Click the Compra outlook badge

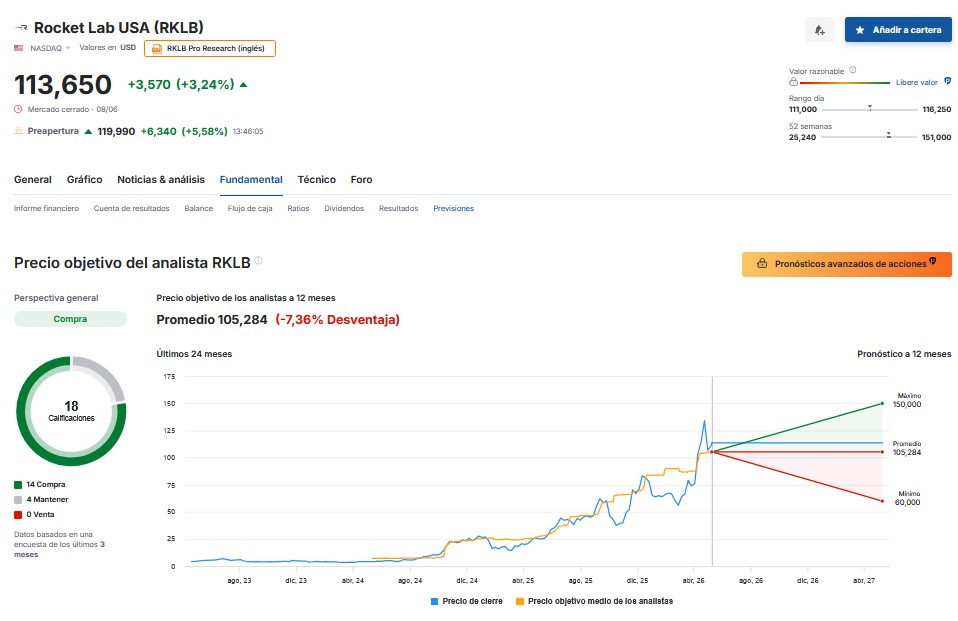click(x=70, y=319)
